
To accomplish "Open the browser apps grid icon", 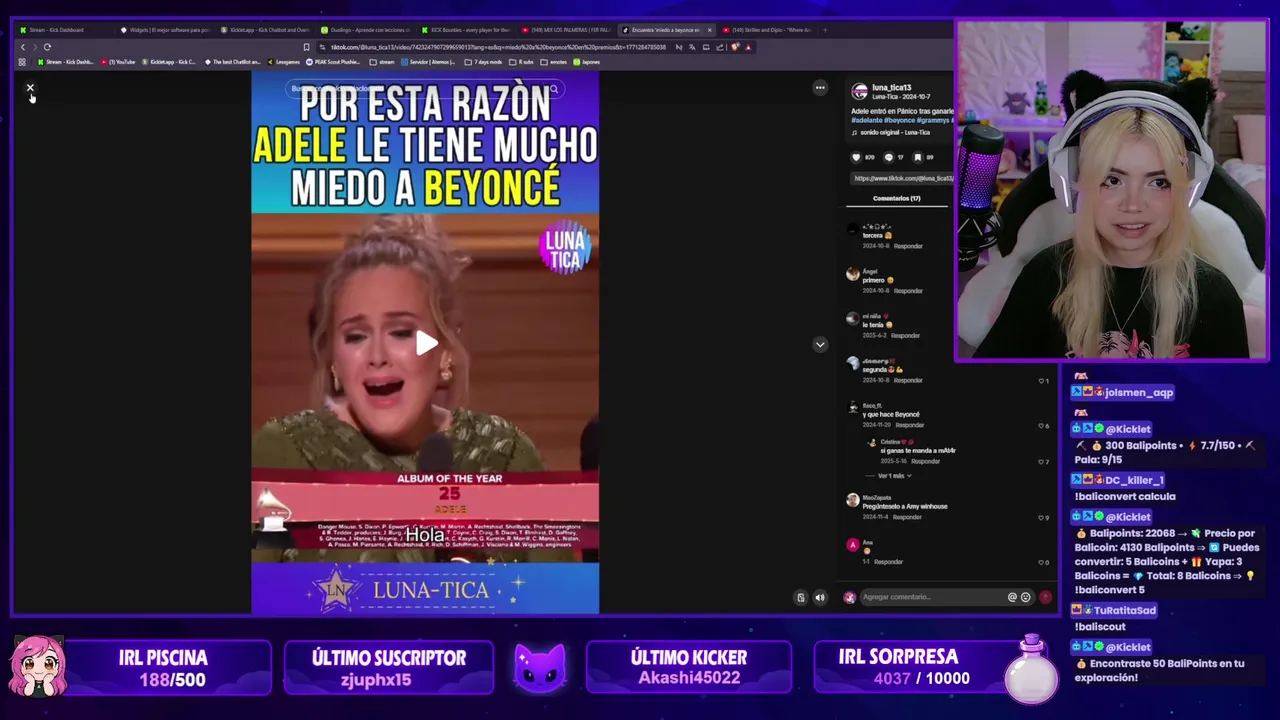I will pos(22,62).
